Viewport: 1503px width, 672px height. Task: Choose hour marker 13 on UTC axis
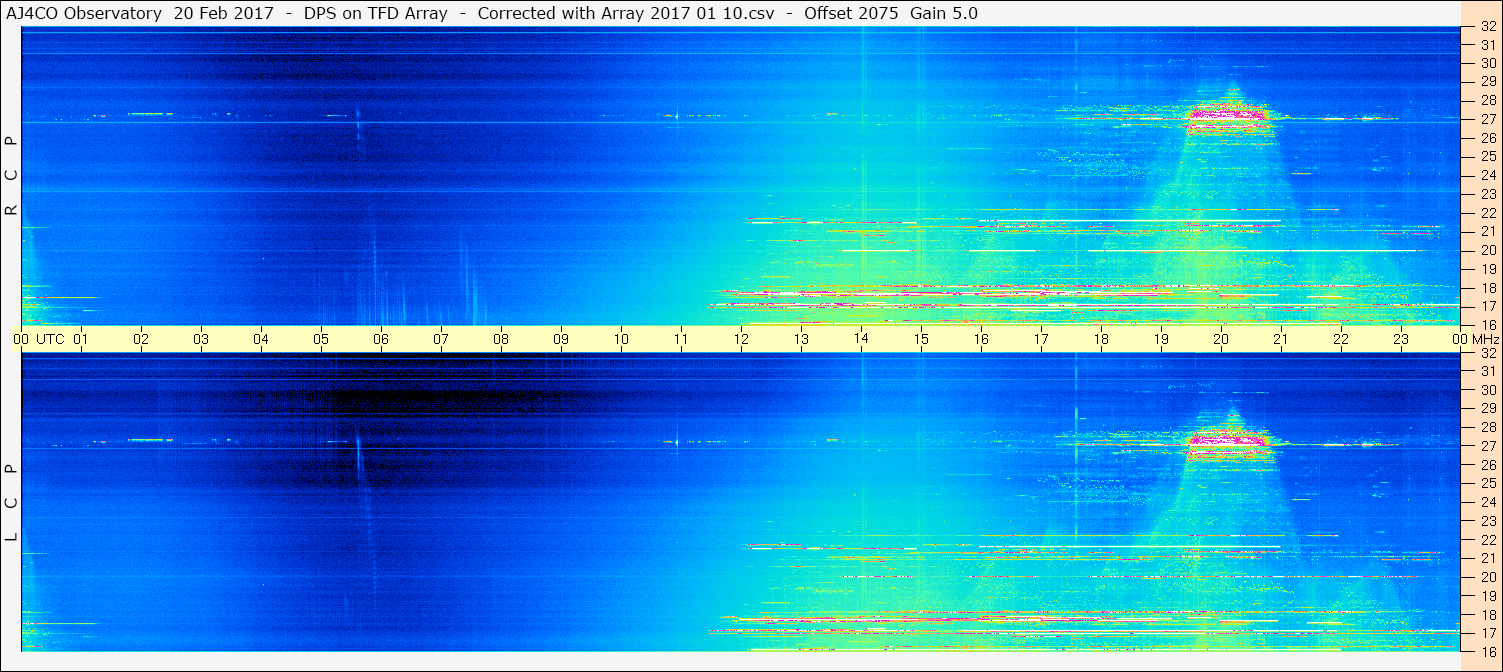(x=801, y=339)
